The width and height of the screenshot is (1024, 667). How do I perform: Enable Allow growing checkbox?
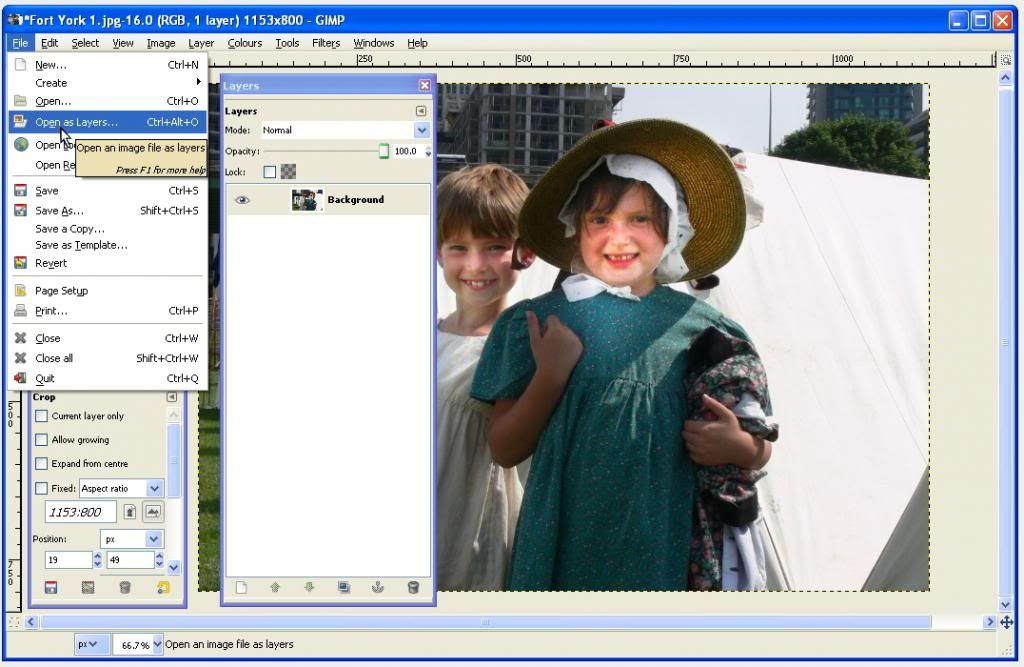pyautogui.click(x=41, y=440)
